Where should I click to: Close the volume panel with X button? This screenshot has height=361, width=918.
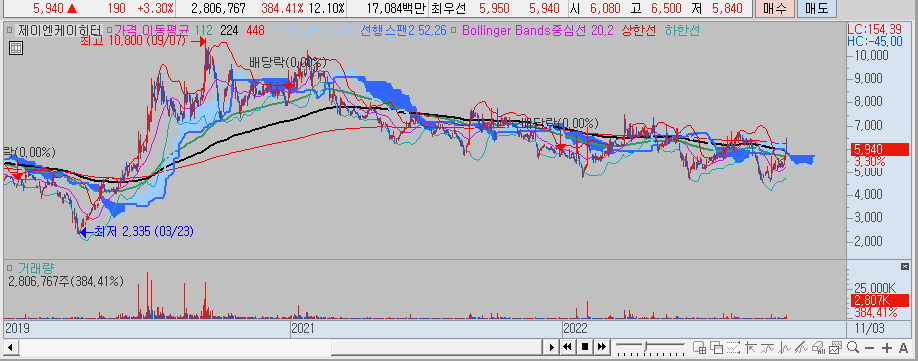pos(905,266)
